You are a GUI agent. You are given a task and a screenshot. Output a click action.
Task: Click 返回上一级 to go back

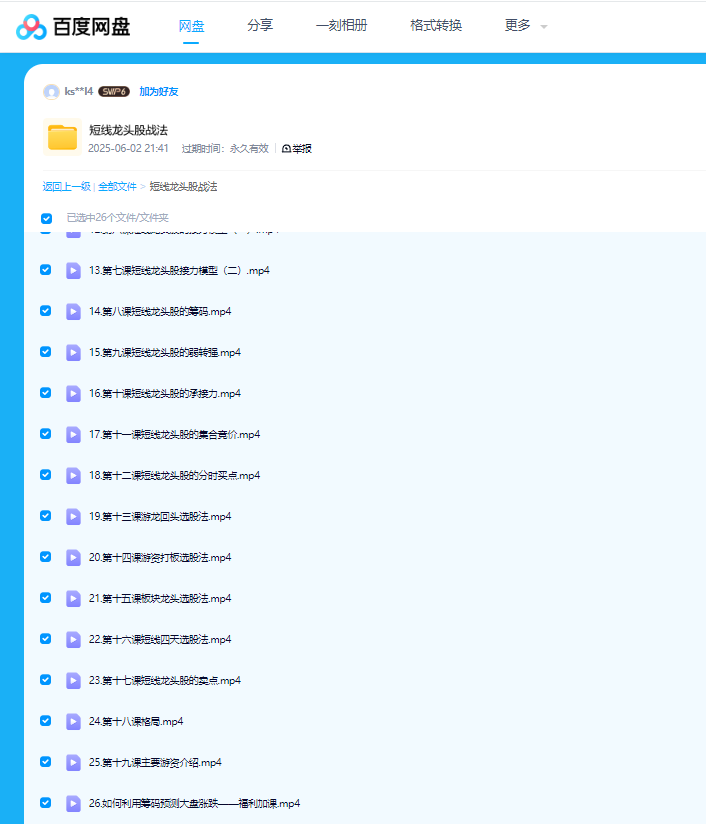coord(66,187)
